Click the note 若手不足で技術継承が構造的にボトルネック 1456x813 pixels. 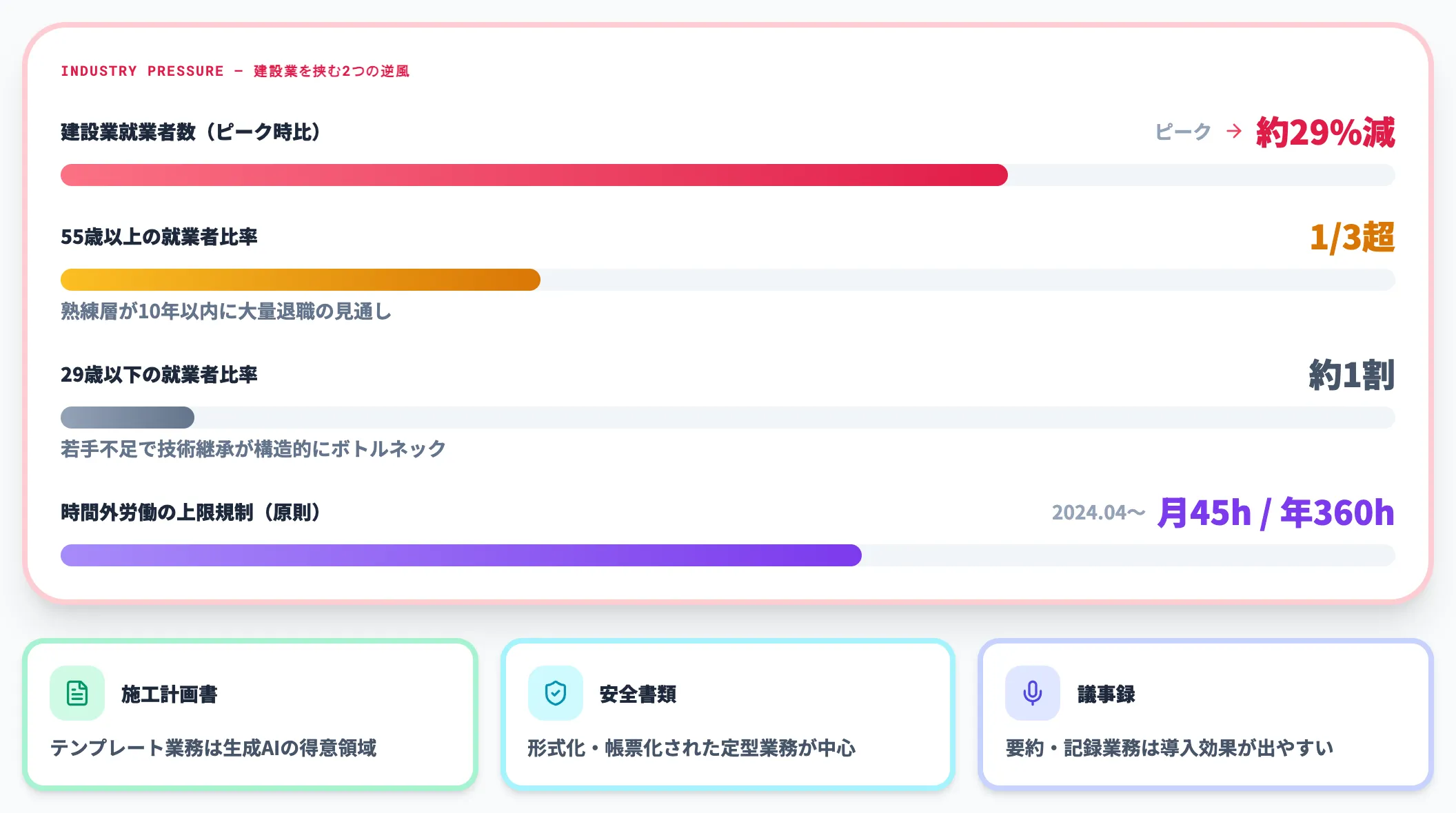[x=254, y=449]
